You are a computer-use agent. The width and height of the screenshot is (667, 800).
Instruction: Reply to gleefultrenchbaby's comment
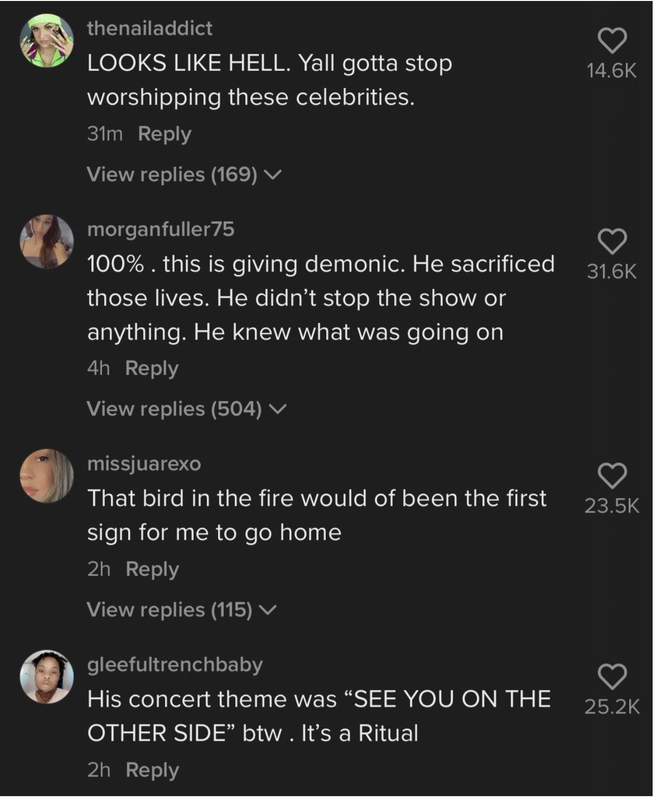[x=152, y=771]
